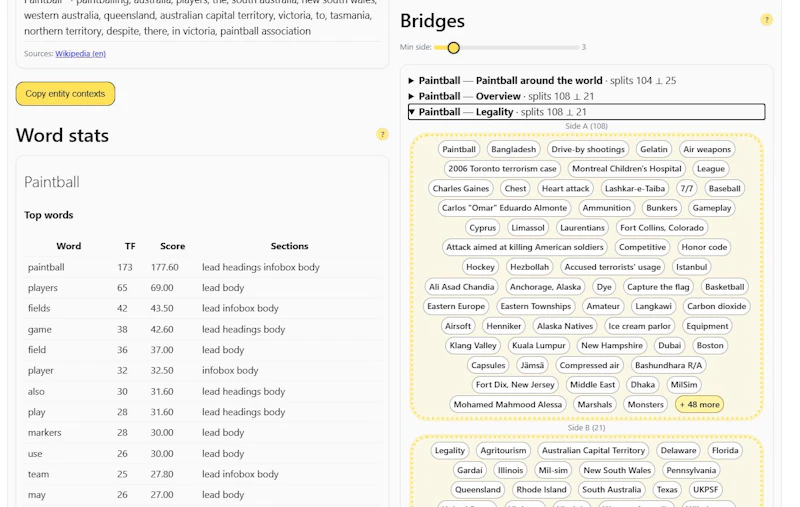
Task: Select Australian Capital Territory chip
Action: tap(593, 451)
